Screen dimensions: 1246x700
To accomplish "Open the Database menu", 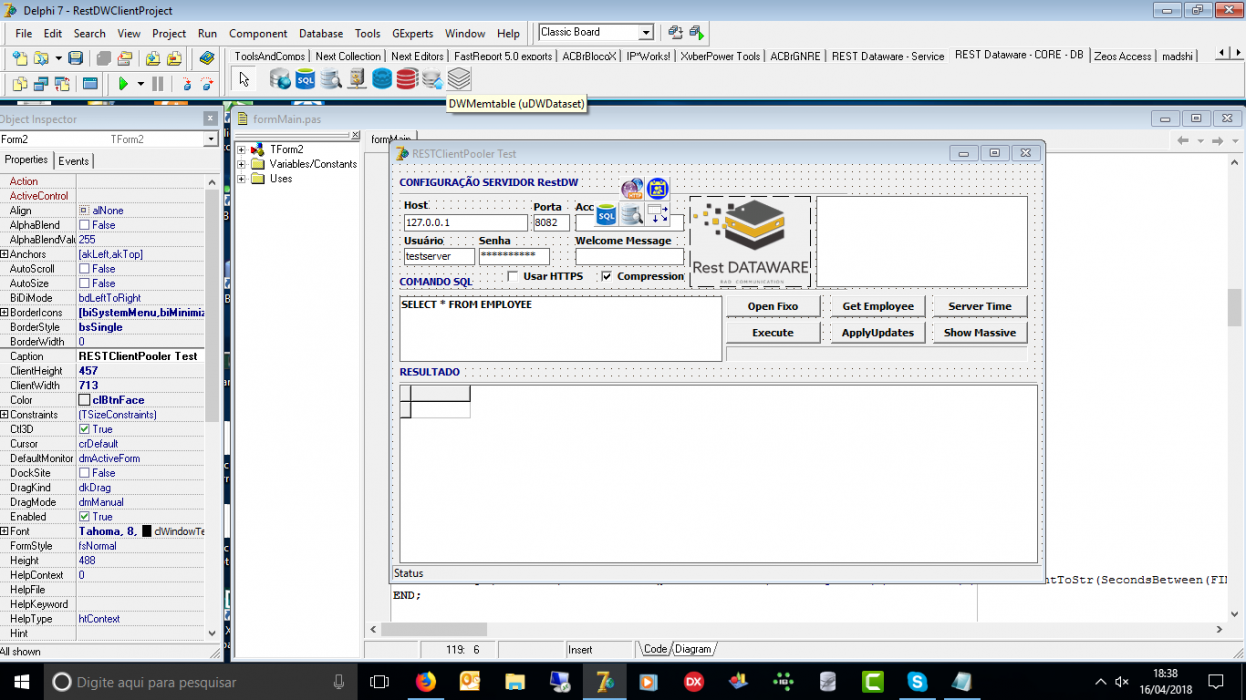I will (320, 33).
